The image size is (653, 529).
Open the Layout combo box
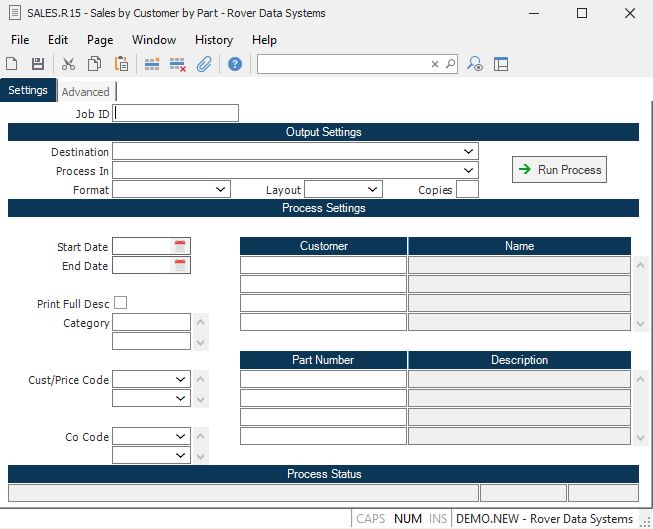pyautogui.click(x=373, y=189)
